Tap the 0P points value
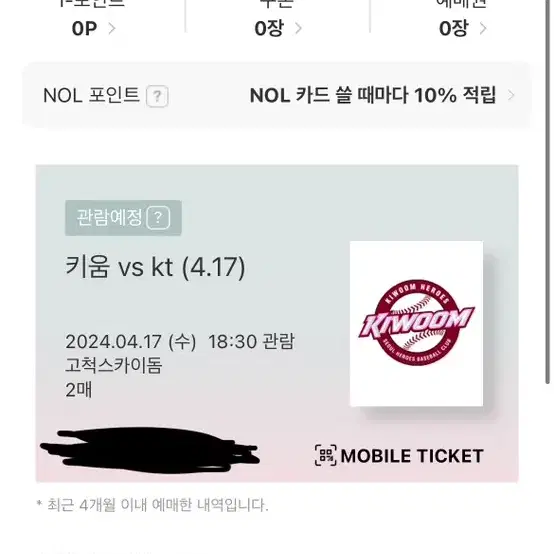 tap(84, 29)
